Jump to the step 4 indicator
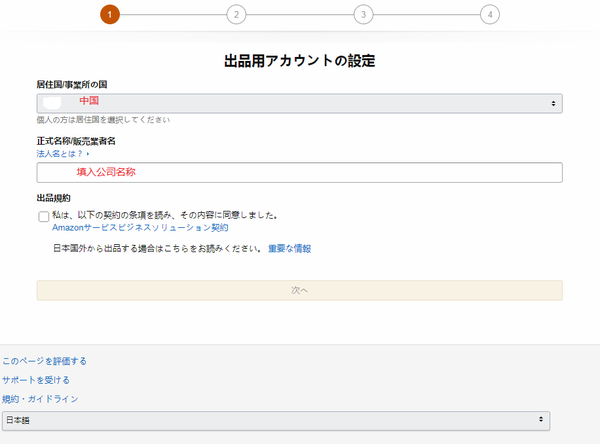The width and height of the screenshot is (600, 444). click(489, 14)
